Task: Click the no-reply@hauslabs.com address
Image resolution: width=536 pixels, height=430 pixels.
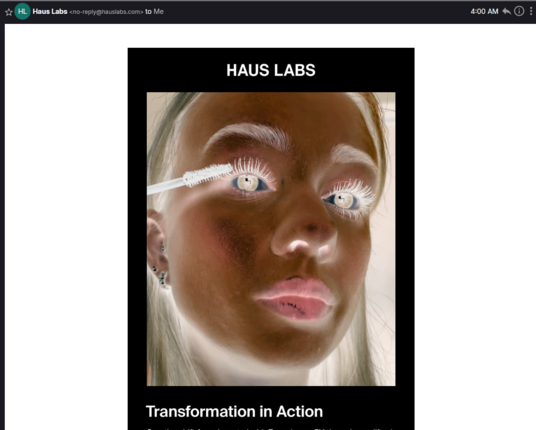Action: 106,12
